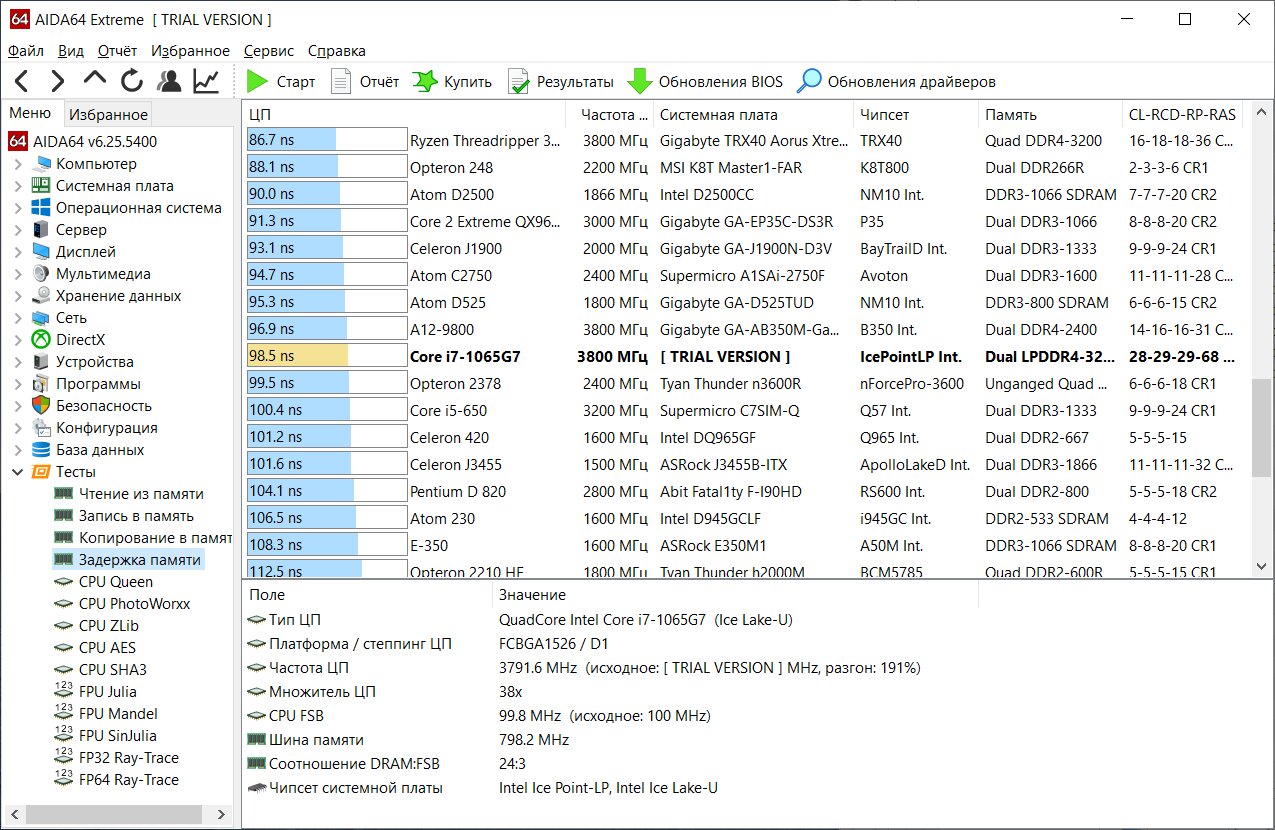This screenshot has height=830, width=1275.
Task: Select the DirectX Xbox icon in tree
Action: (41, 340)
